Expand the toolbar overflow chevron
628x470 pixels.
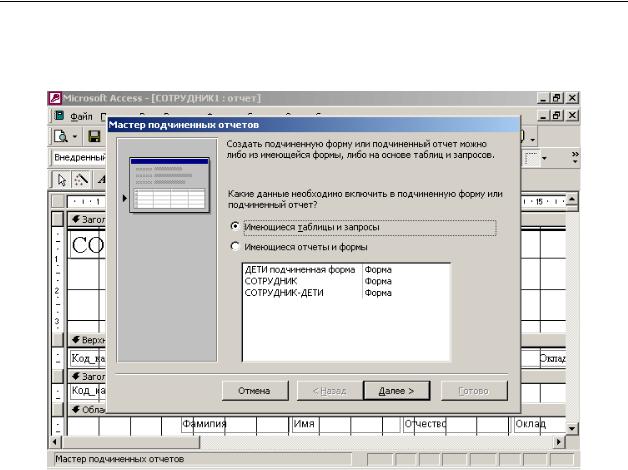pyautogui.click(x=575, y=157)
